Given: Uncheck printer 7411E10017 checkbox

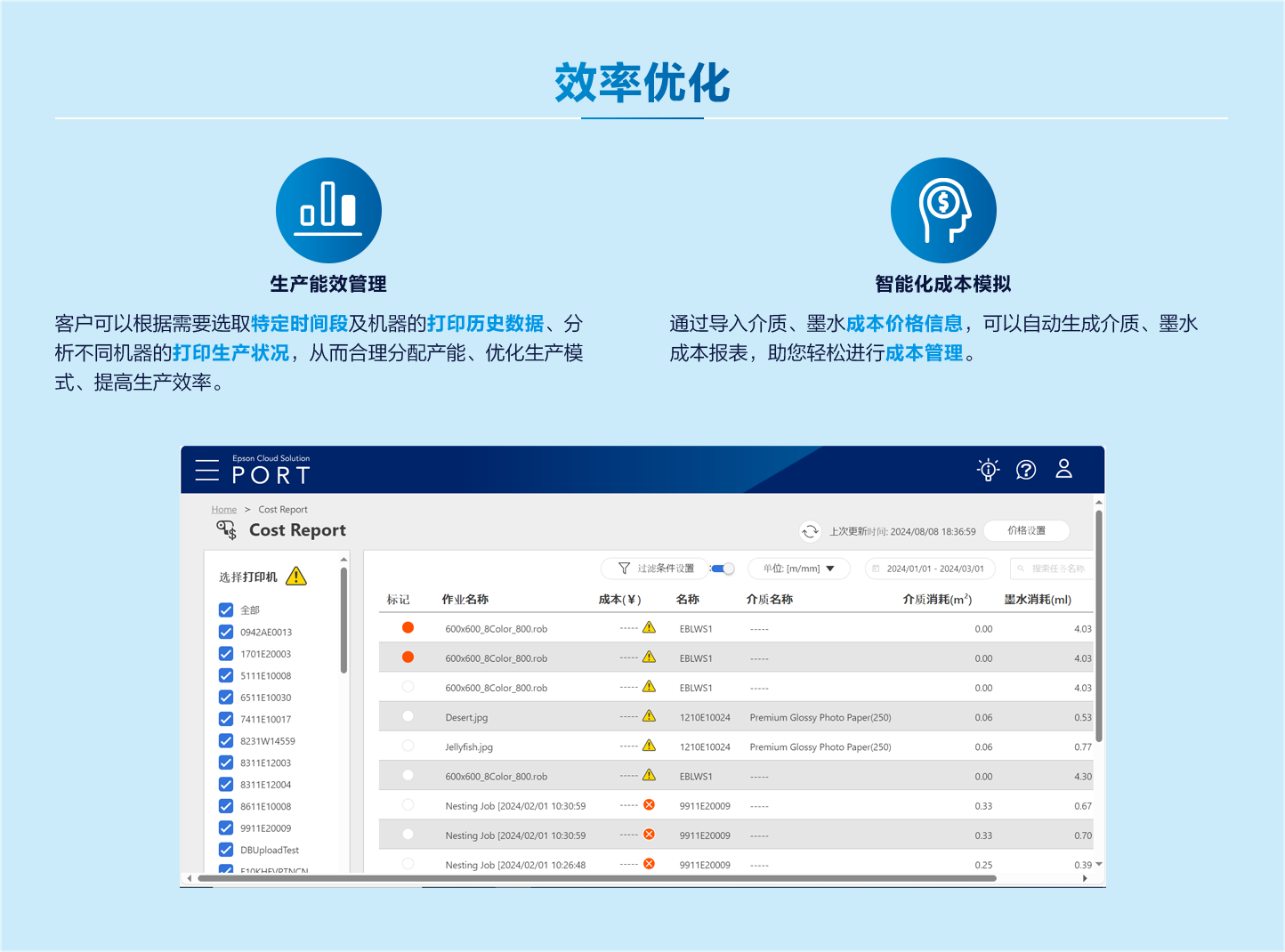Looking at the screenshot, I should 226,719.
